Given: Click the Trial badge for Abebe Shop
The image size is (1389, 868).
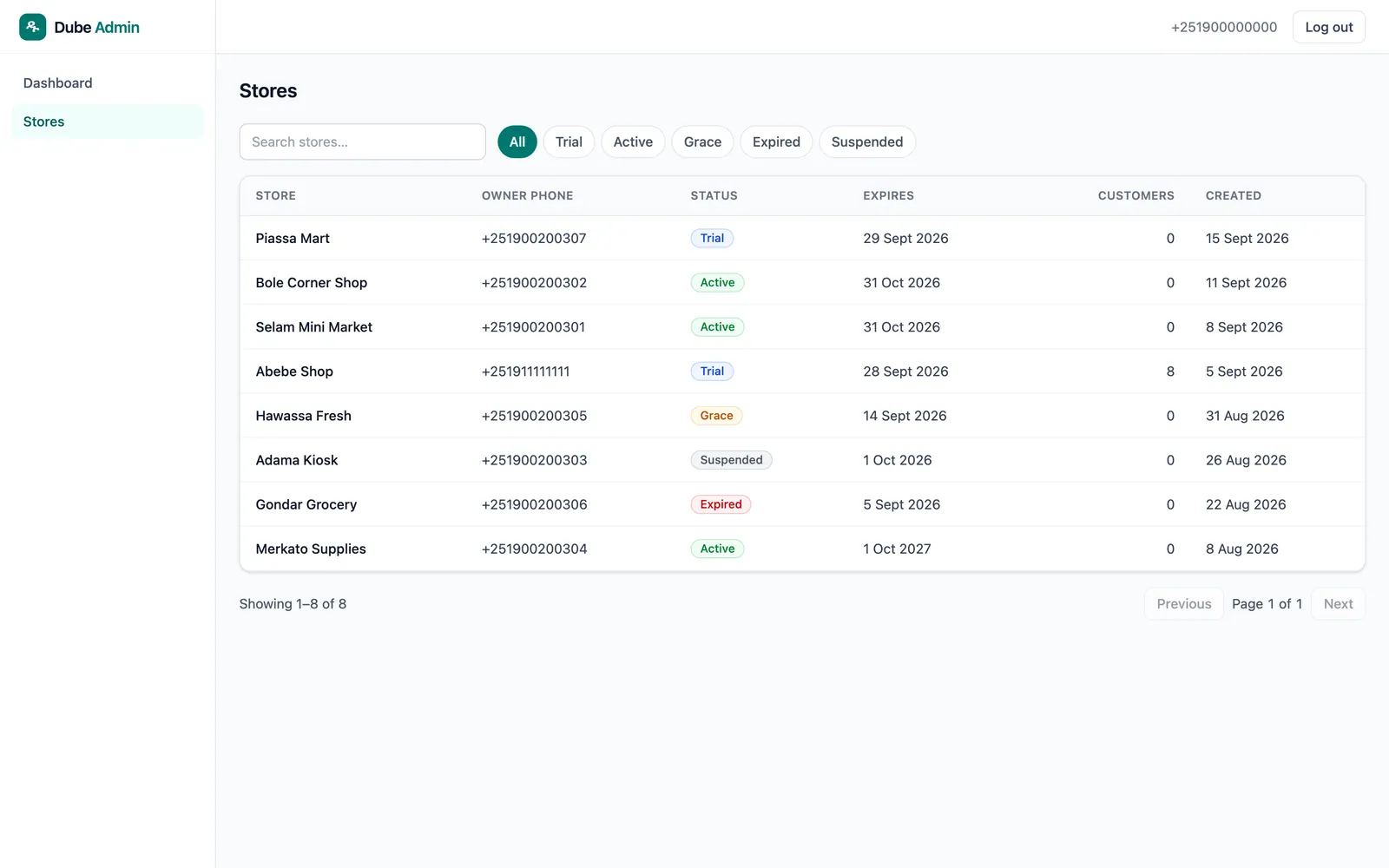Looking at the screenshot, I should coord(712,371).
